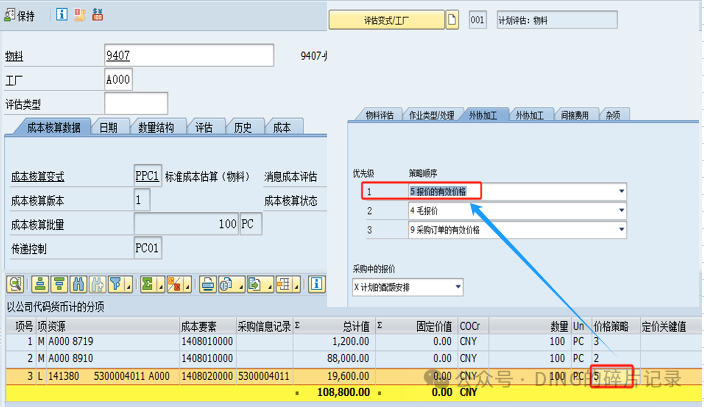Click the error log scroll icon
Screen dimensions: 704x407
point(80,15)
